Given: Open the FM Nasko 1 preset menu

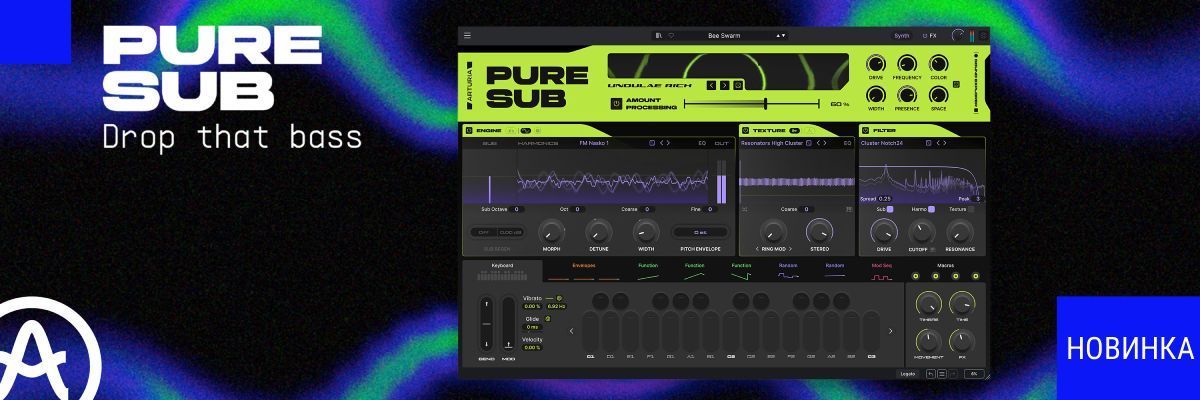Looking at the screenshot, I should pyautogui.click(x=594, y=143).
